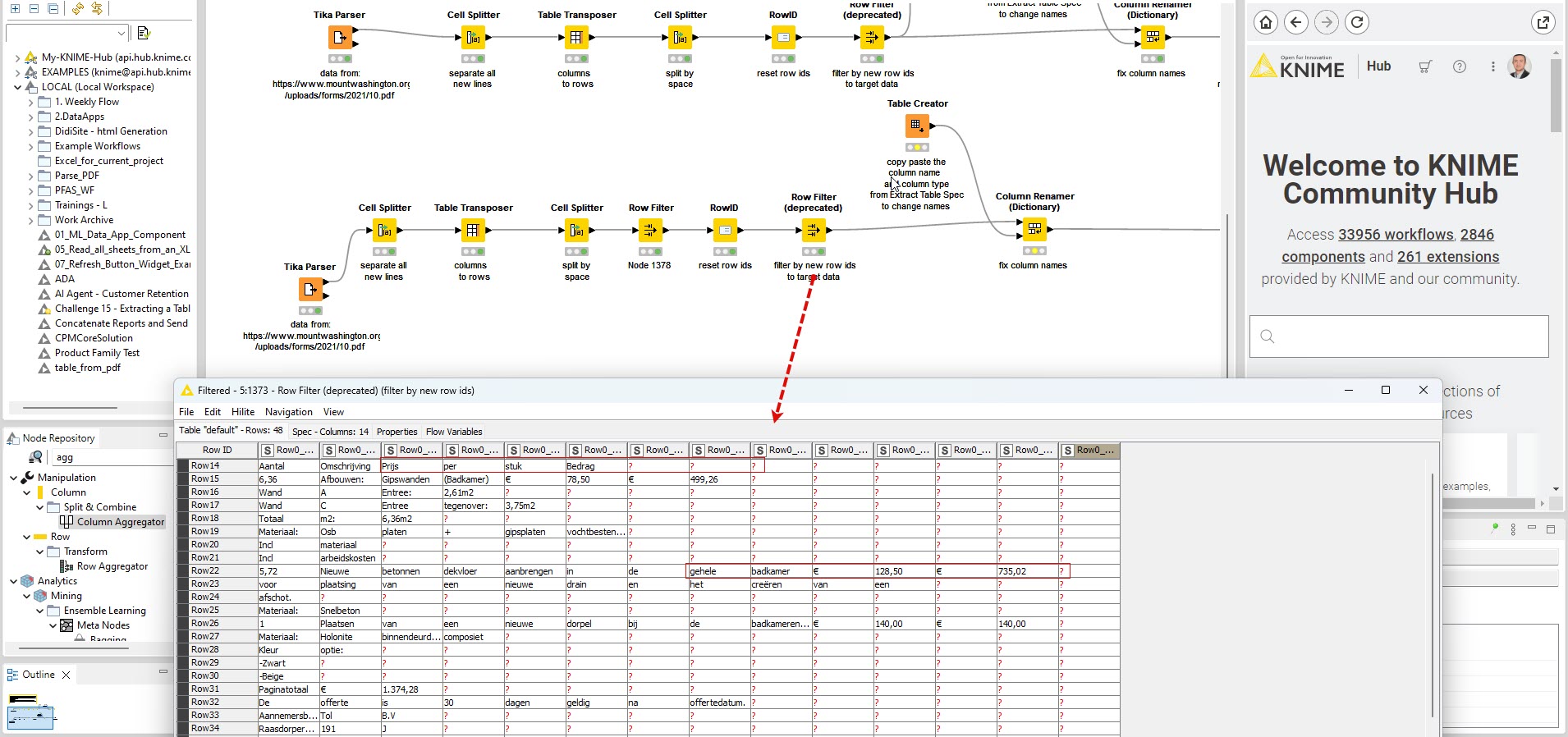Open Hub page in external browser
The image size is (1568, 737).
tap(1543, 22)
